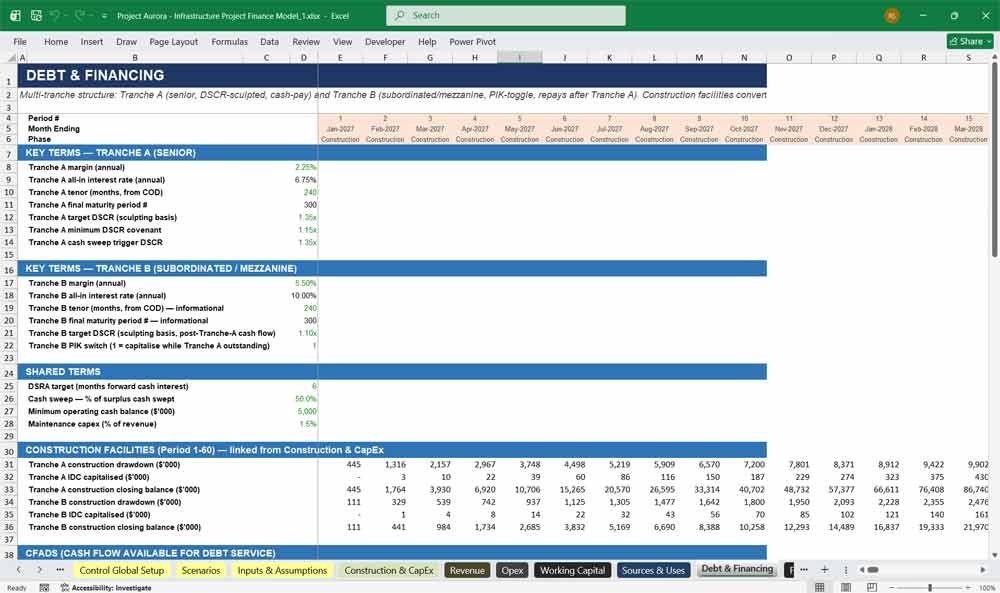
Task: Open the Data ribbon tab
Action: click(x=269, y=41)
